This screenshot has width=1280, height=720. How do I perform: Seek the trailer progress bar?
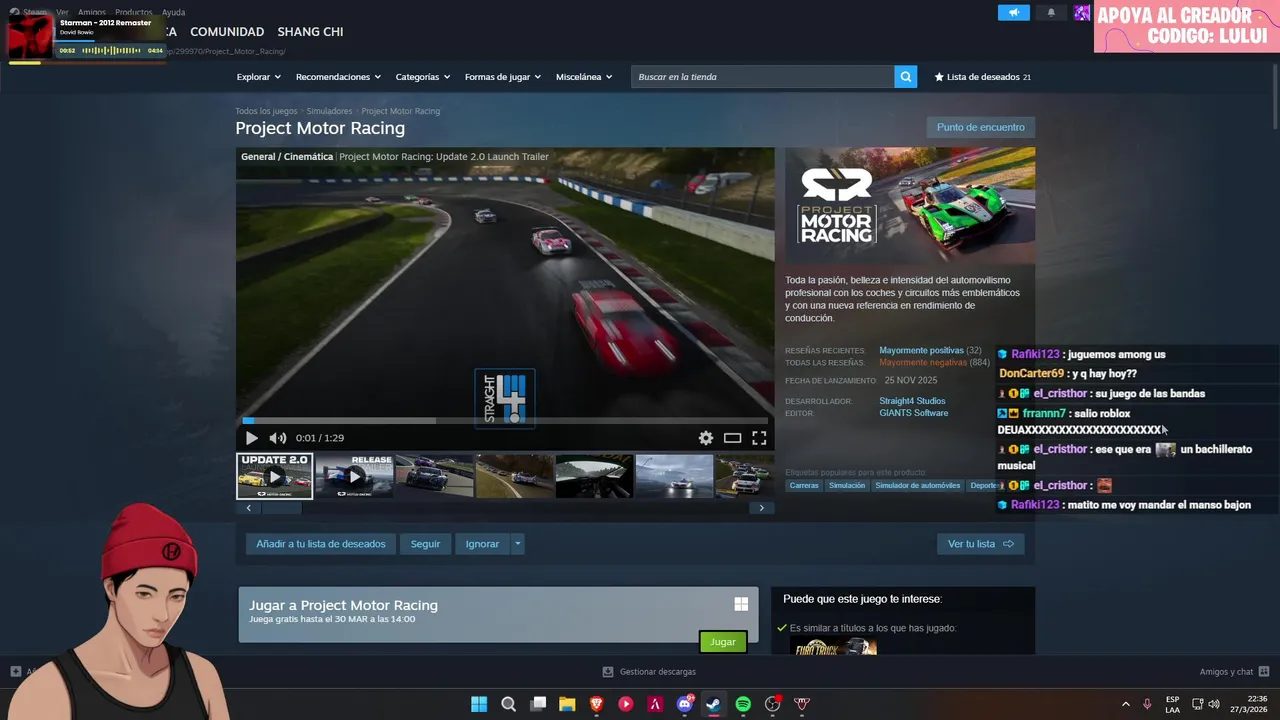tap(505, 421)
